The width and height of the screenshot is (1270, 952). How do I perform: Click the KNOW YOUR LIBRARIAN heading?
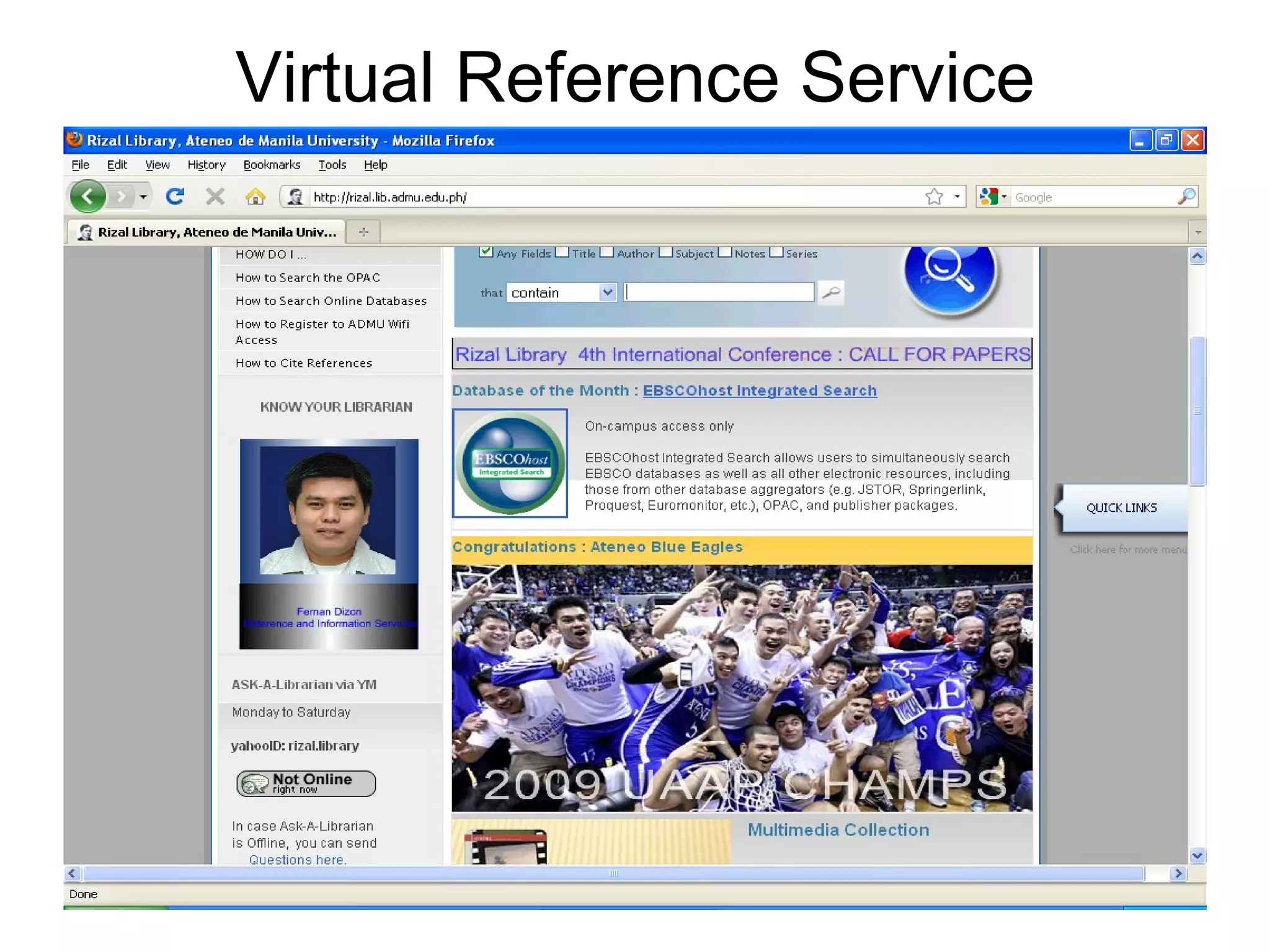336,407
